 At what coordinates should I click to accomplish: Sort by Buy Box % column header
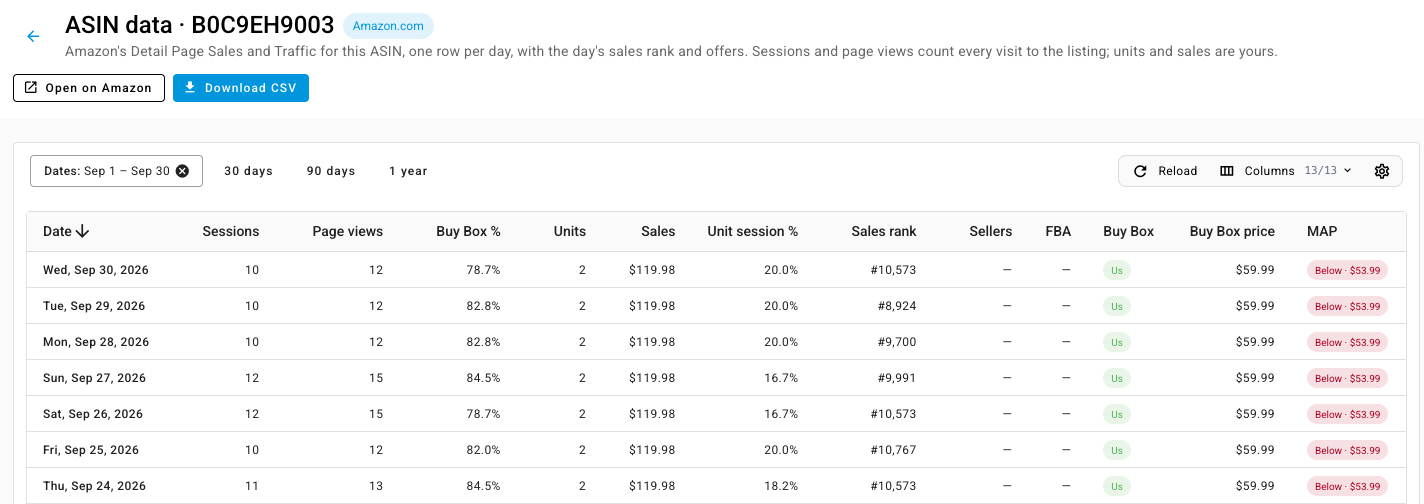coord(468,231)
